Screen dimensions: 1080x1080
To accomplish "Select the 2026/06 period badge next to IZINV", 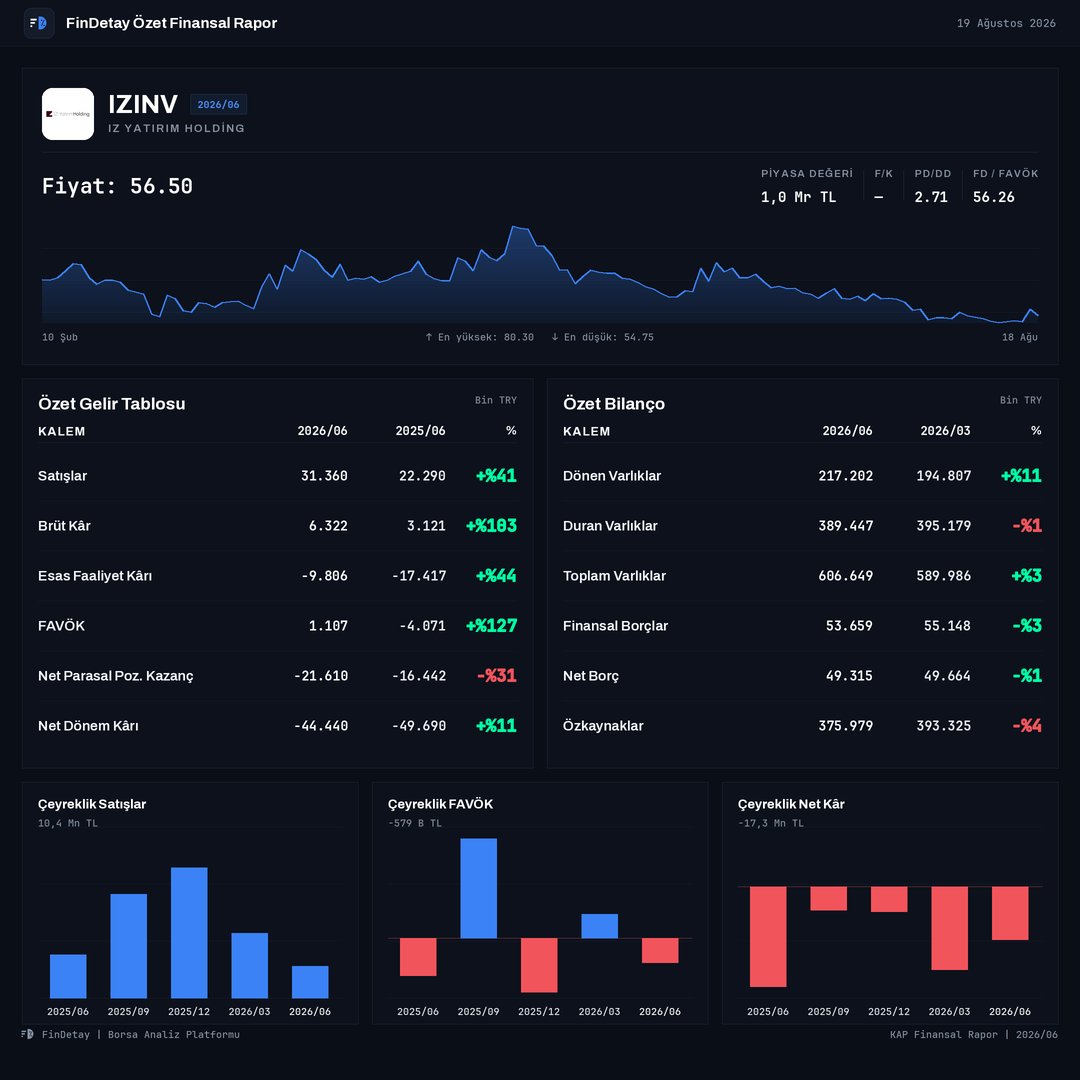I will pos(218,104).
